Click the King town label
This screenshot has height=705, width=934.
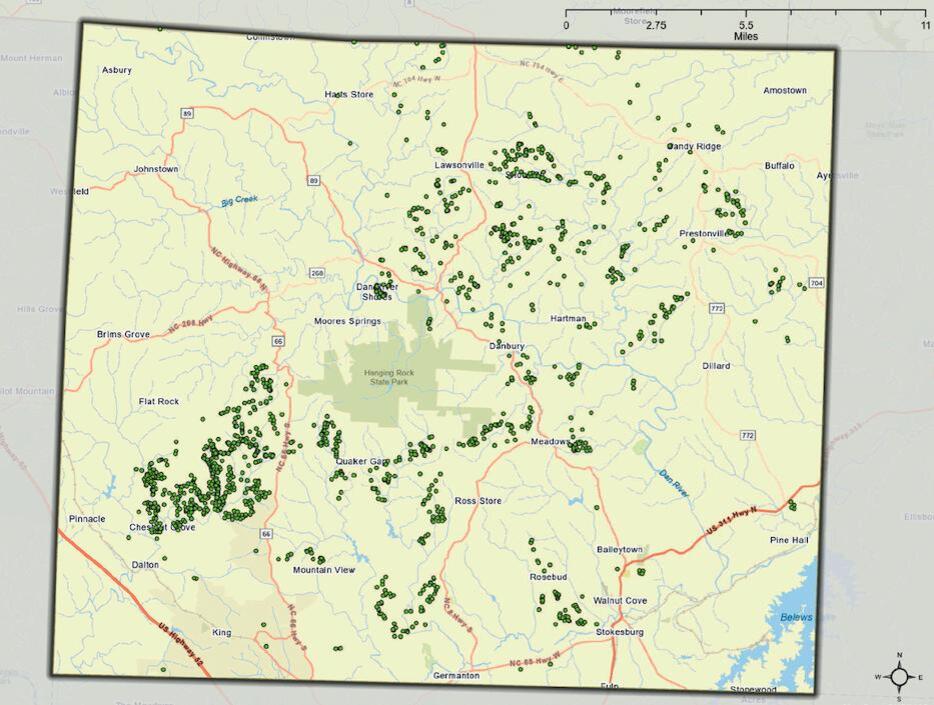(222, 632)
